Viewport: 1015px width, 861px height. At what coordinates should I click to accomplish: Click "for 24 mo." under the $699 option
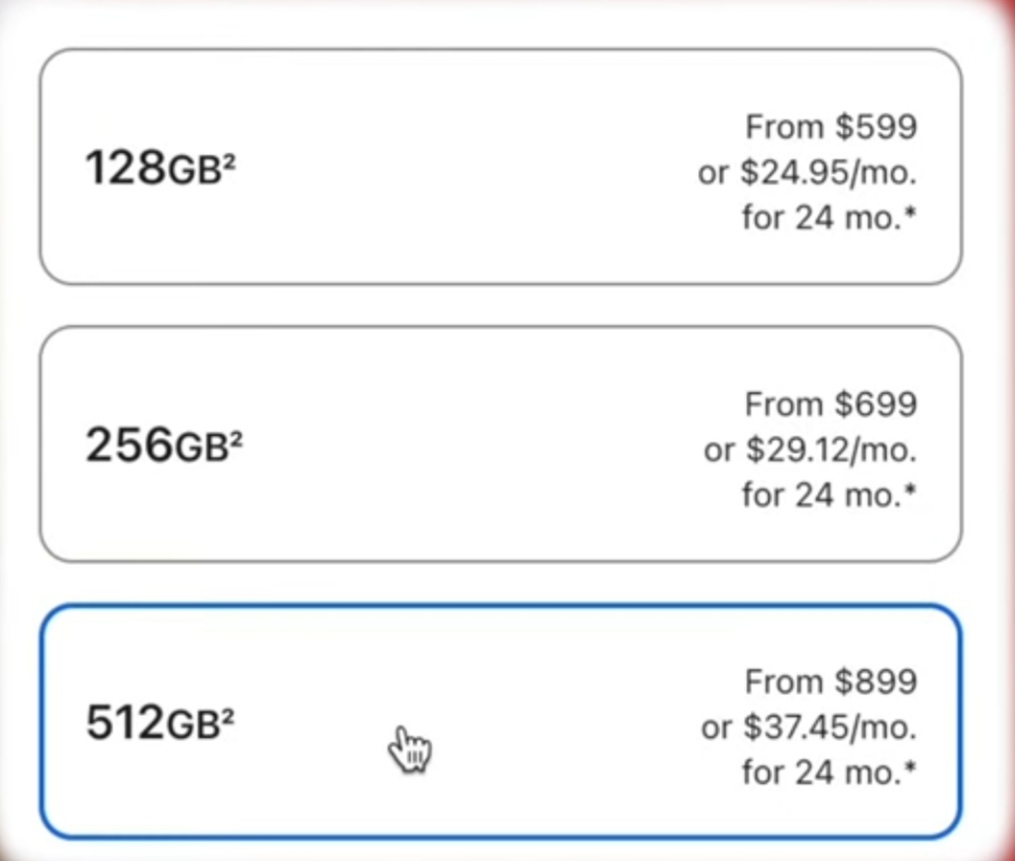click(822, 495)
